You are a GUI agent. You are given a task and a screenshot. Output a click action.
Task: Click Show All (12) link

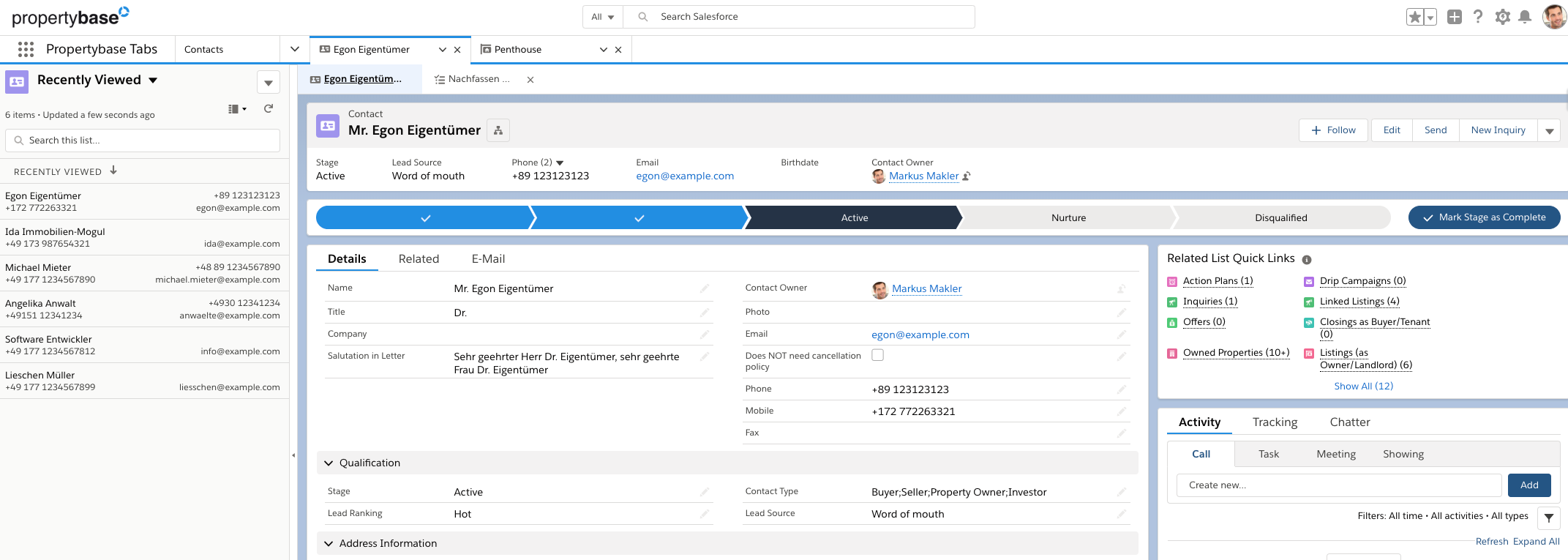[1363, 386]
